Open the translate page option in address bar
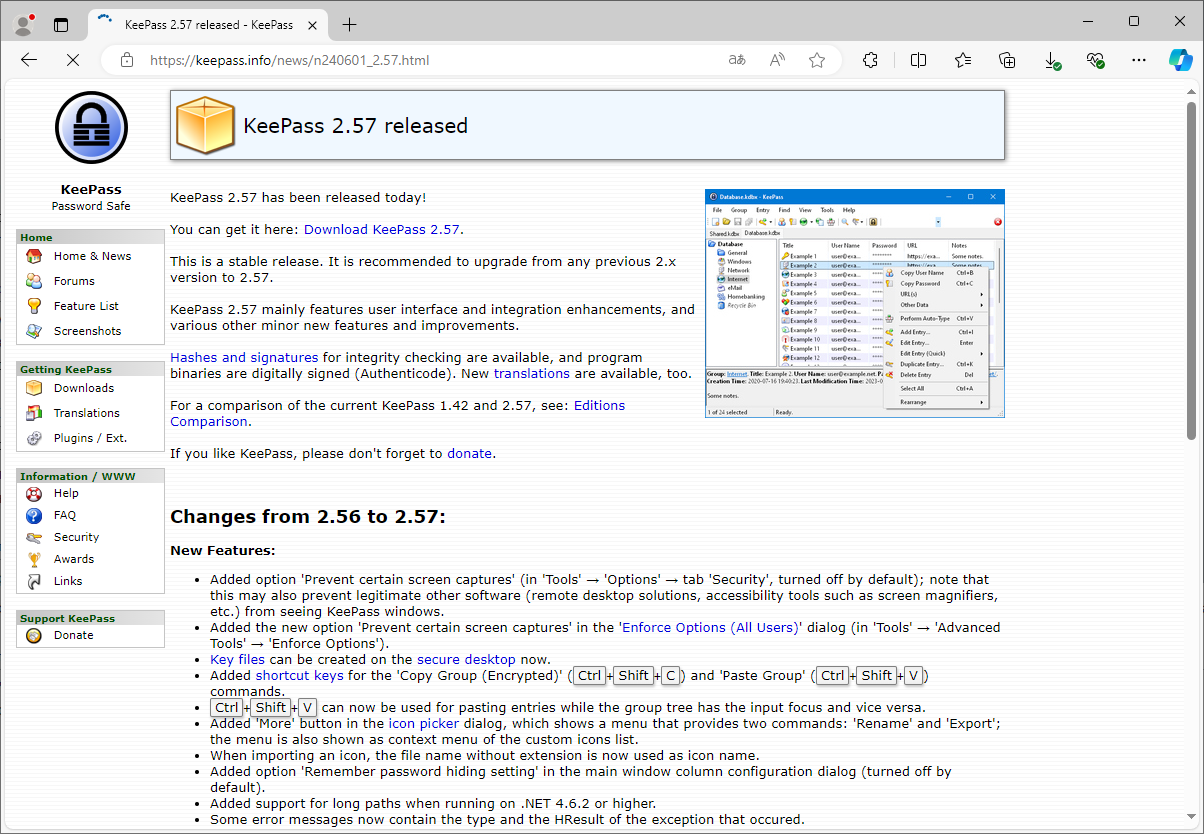The image size is (1204, 834). point(737,60)
